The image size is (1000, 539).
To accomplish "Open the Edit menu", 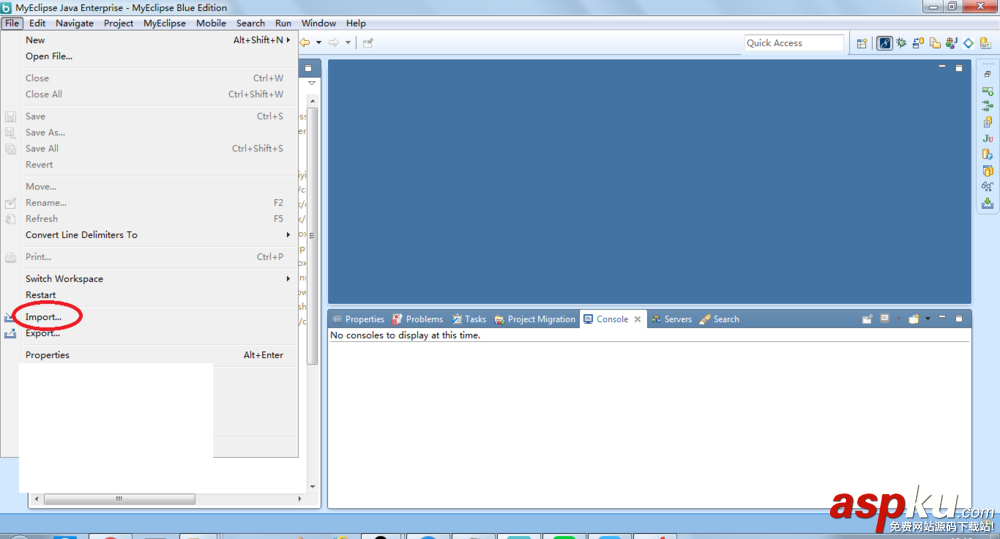I will [x=37, y=23].
